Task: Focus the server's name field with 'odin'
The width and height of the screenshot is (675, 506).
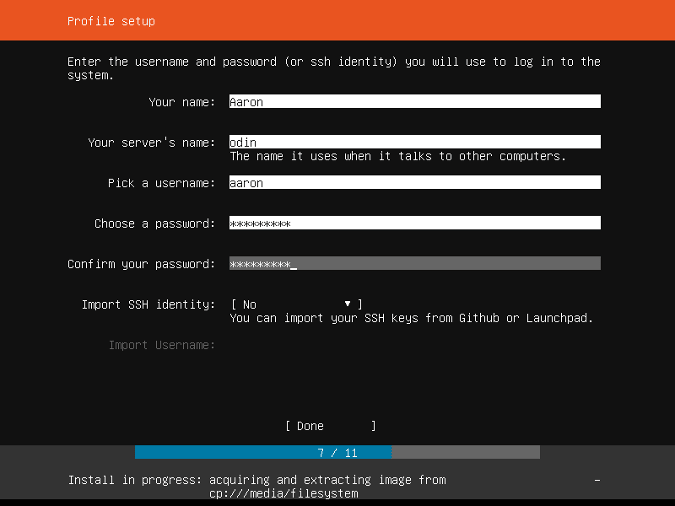Action: click(414, 142)
